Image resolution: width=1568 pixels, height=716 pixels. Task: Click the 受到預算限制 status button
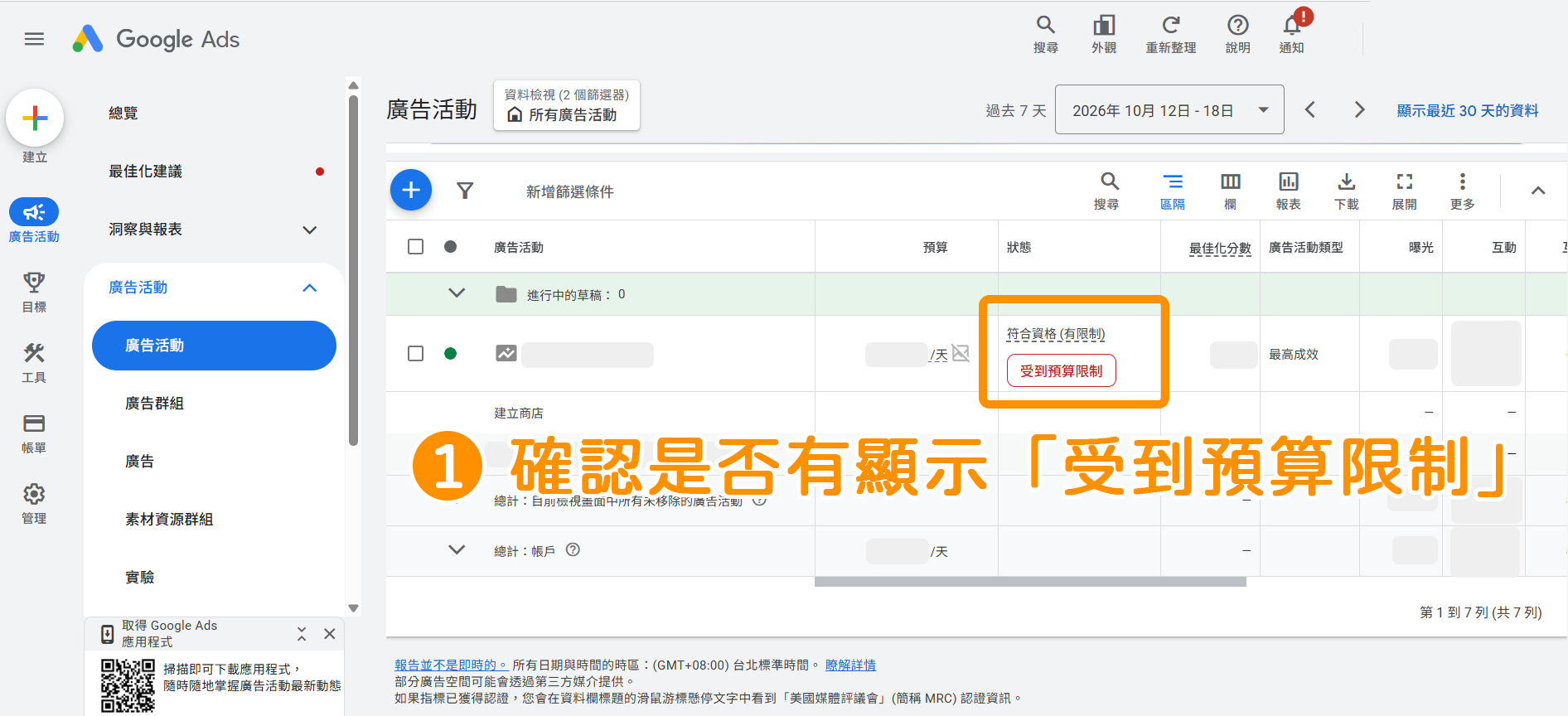(1062, 370)
